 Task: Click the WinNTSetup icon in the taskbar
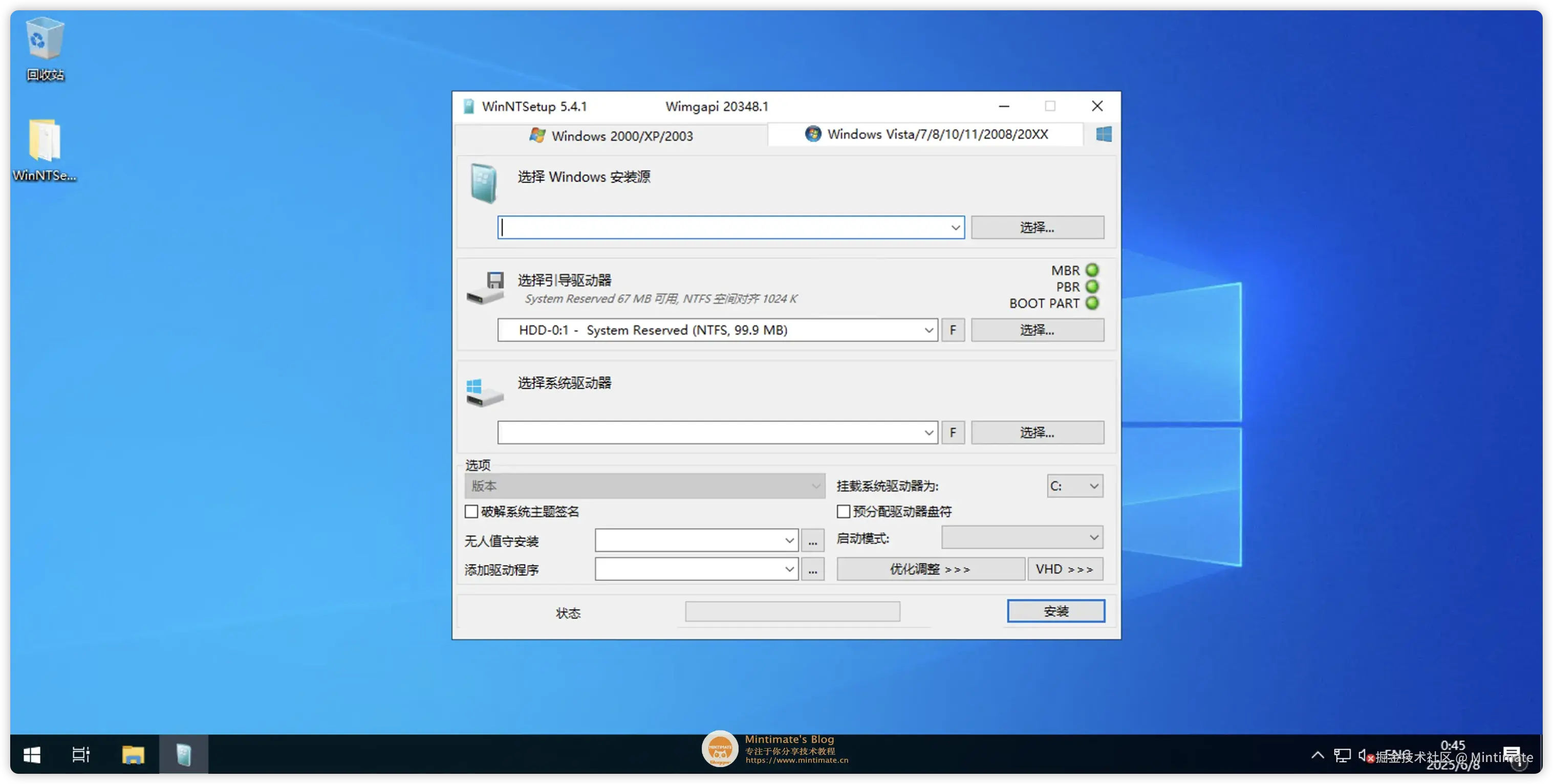click(183, 754)
